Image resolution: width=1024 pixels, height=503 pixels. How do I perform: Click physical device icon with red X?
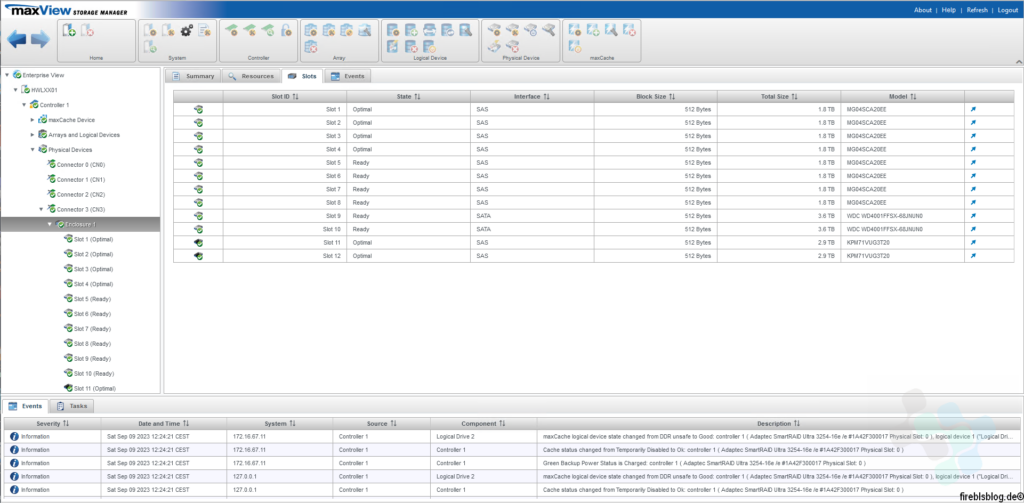(x=512, y=46)
